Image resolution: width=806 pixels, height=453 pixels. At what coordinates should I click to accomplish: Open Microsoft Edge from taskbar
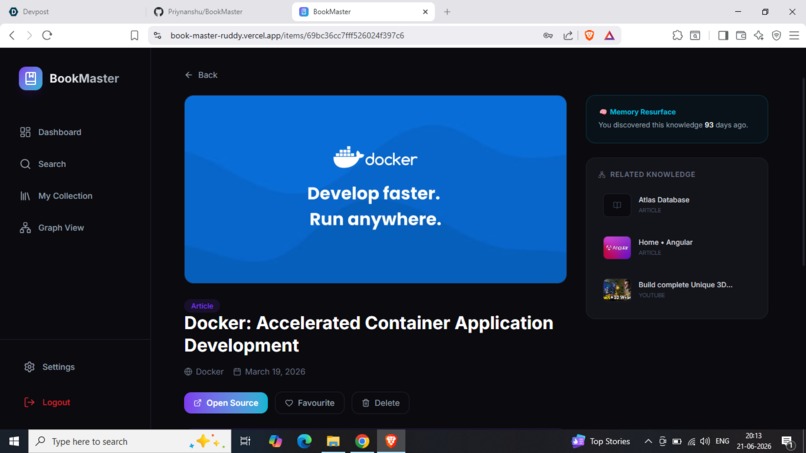point(304,441)
